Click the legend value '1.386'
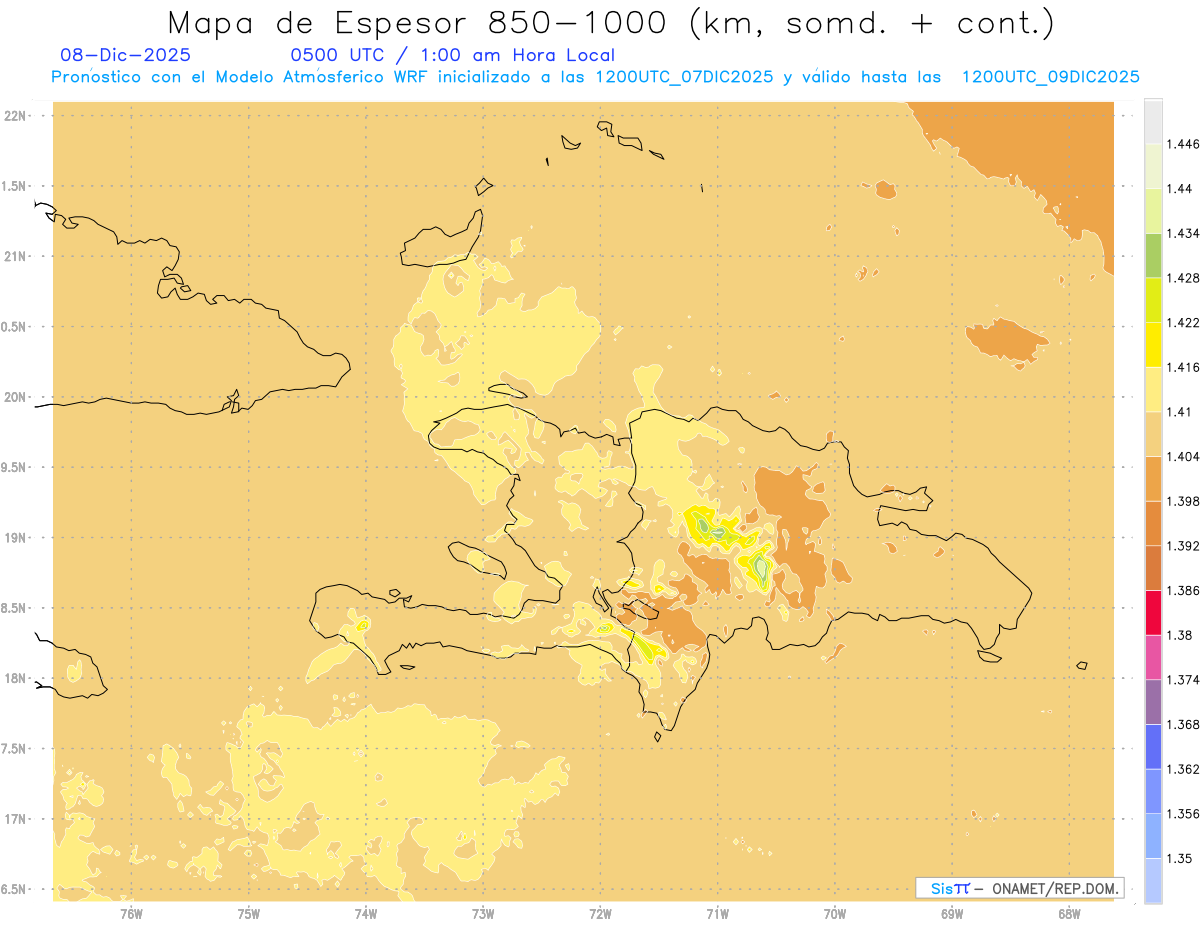This screenshot has width=1200, height=927. (1184, 590)
